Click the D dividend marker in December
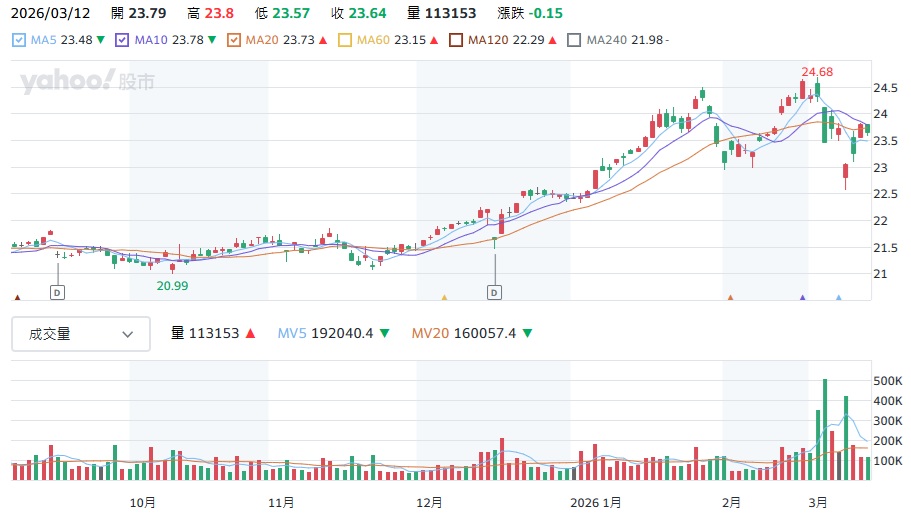Viewport: 911px width, 517px height. click(494, 292)
